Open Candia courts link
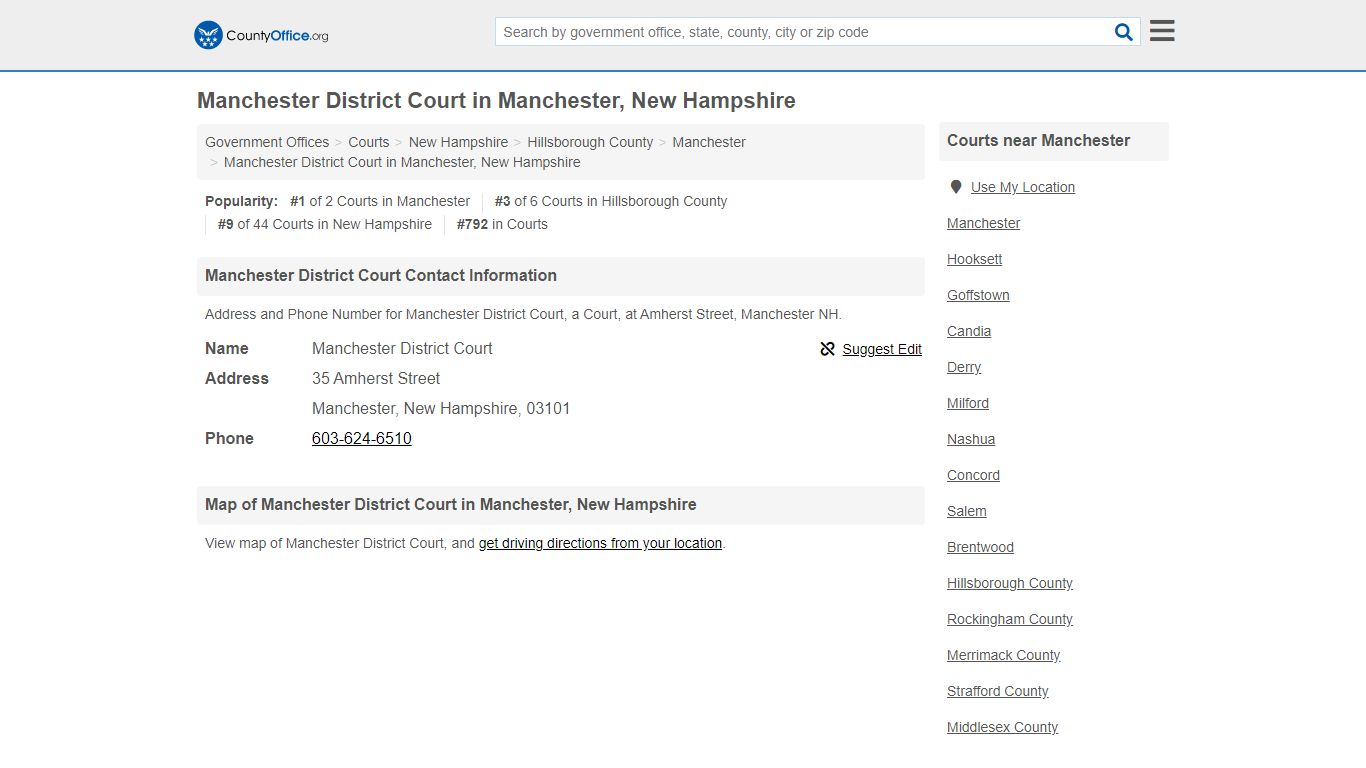This screenshot has height=768, width=1366. coord(969,331)
